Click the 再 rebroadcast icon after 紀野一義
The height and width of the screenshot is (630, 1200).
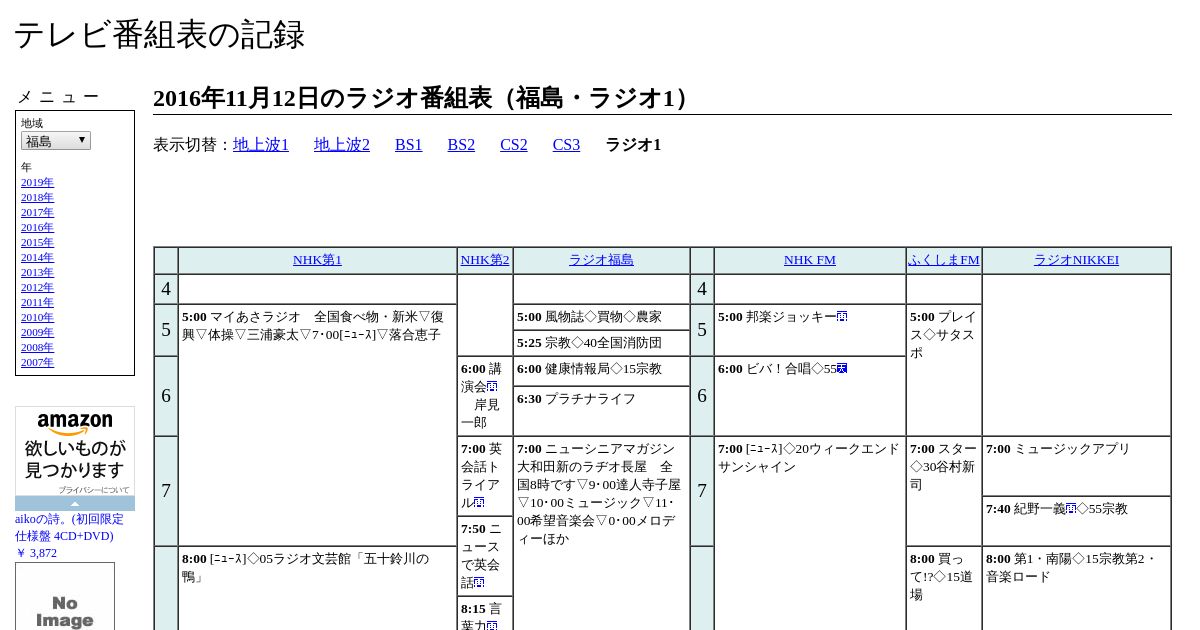pos(1071,508)
